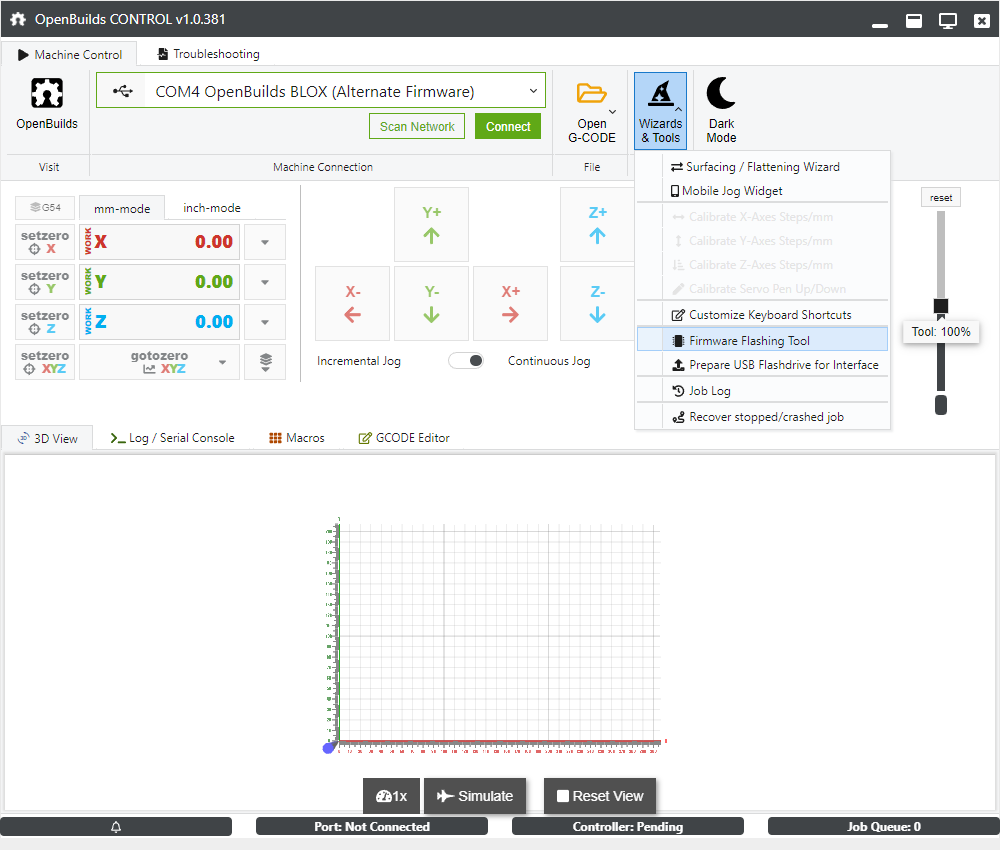Open the Log / Serial Console tab
This screenshot has width=1000, height=850.
click(x=173, y=438)
